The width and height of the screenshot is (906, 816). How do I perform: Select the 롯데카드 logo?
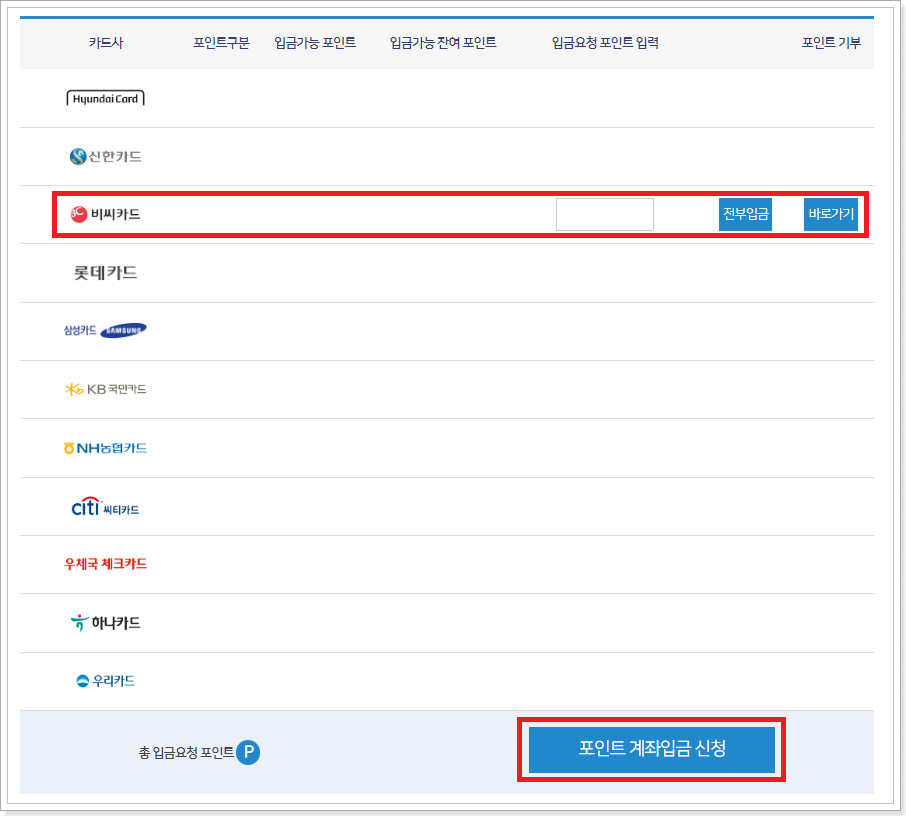point(105,273)
